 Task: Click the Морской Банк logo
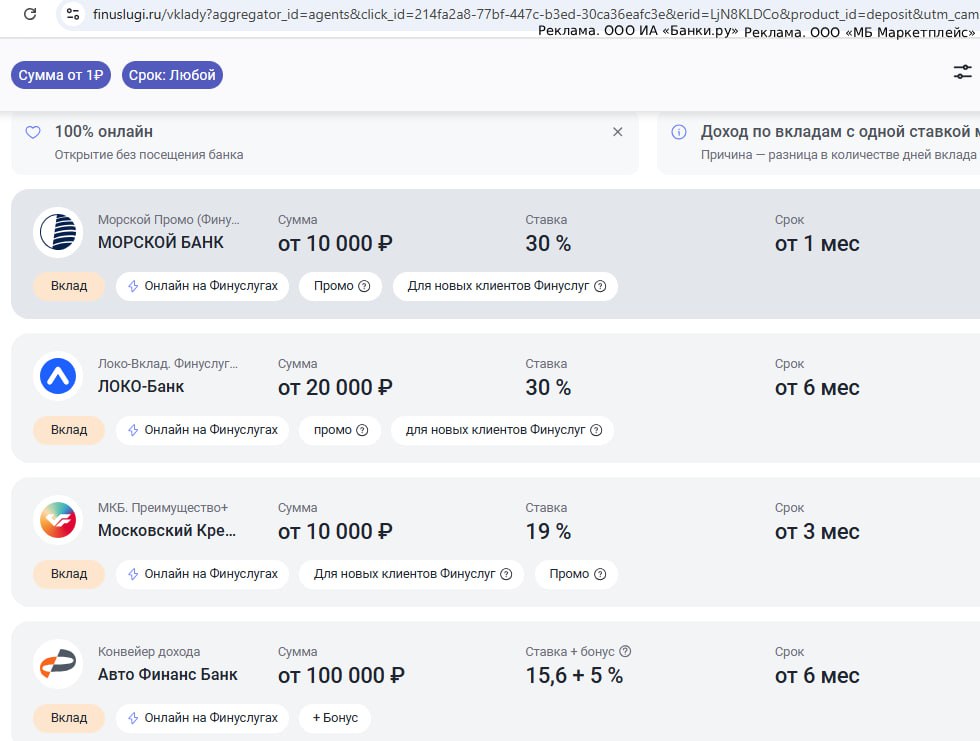pyautogui.click(x=58, y=232)
